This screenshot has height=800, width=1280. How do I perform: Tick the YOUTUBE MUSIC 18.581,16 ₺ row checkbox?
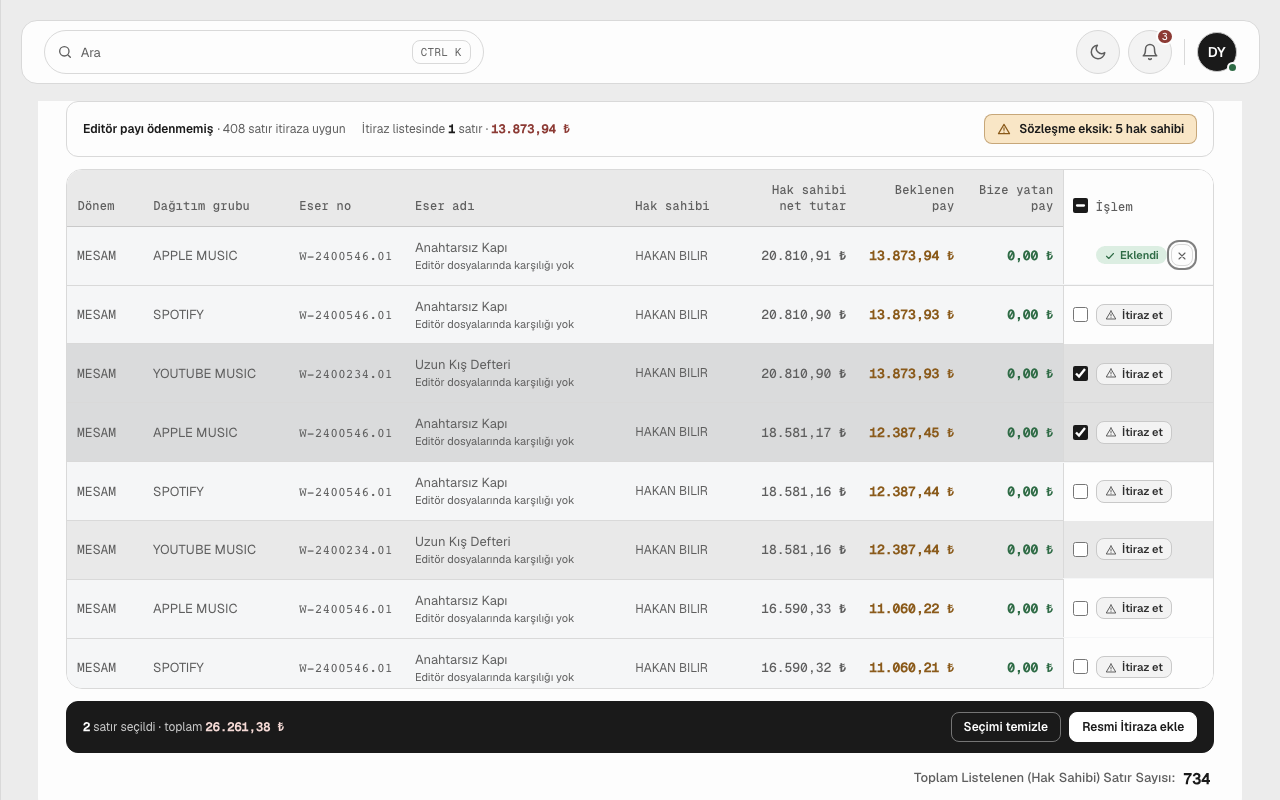tap(1080, 550)
